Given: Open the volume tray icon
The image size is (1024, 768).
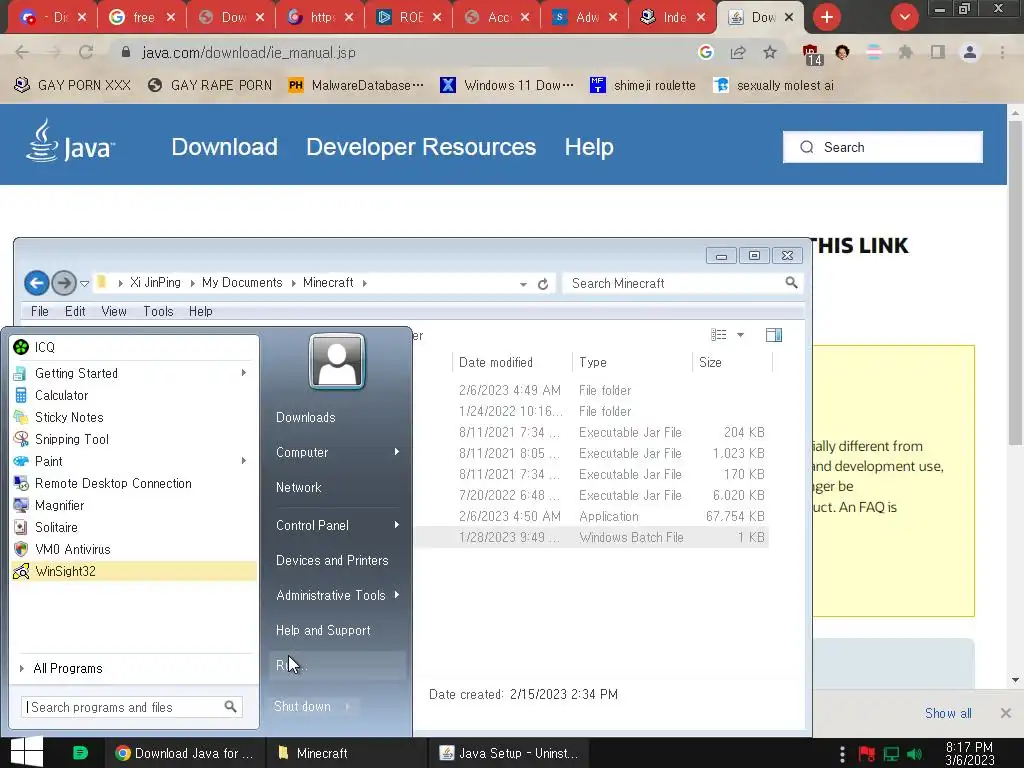Looking at the screenshot, I should tap(916, 754).
